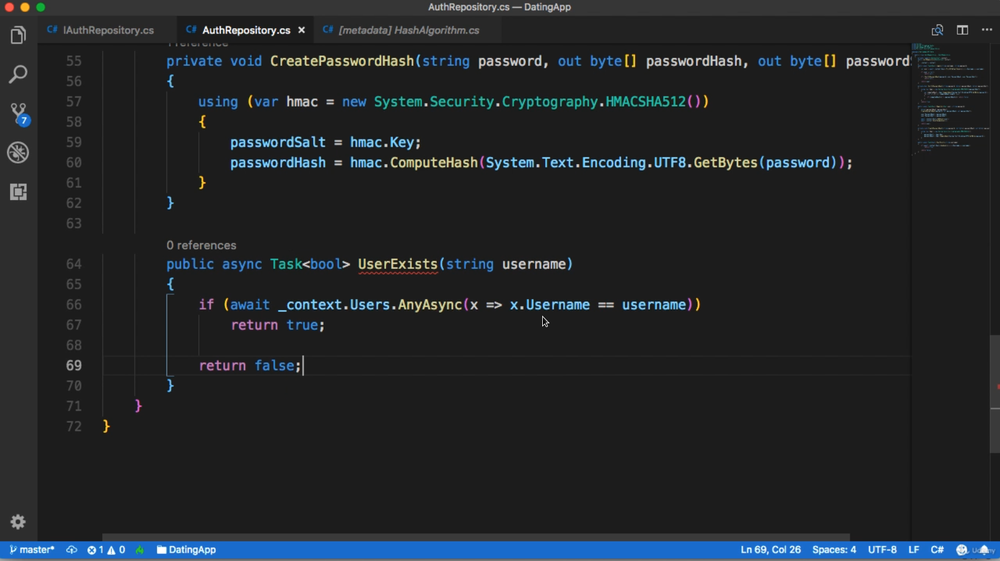The image size is (1000, 561).
Task: Split the editor with the split icon
Action: tap(962, 30)
